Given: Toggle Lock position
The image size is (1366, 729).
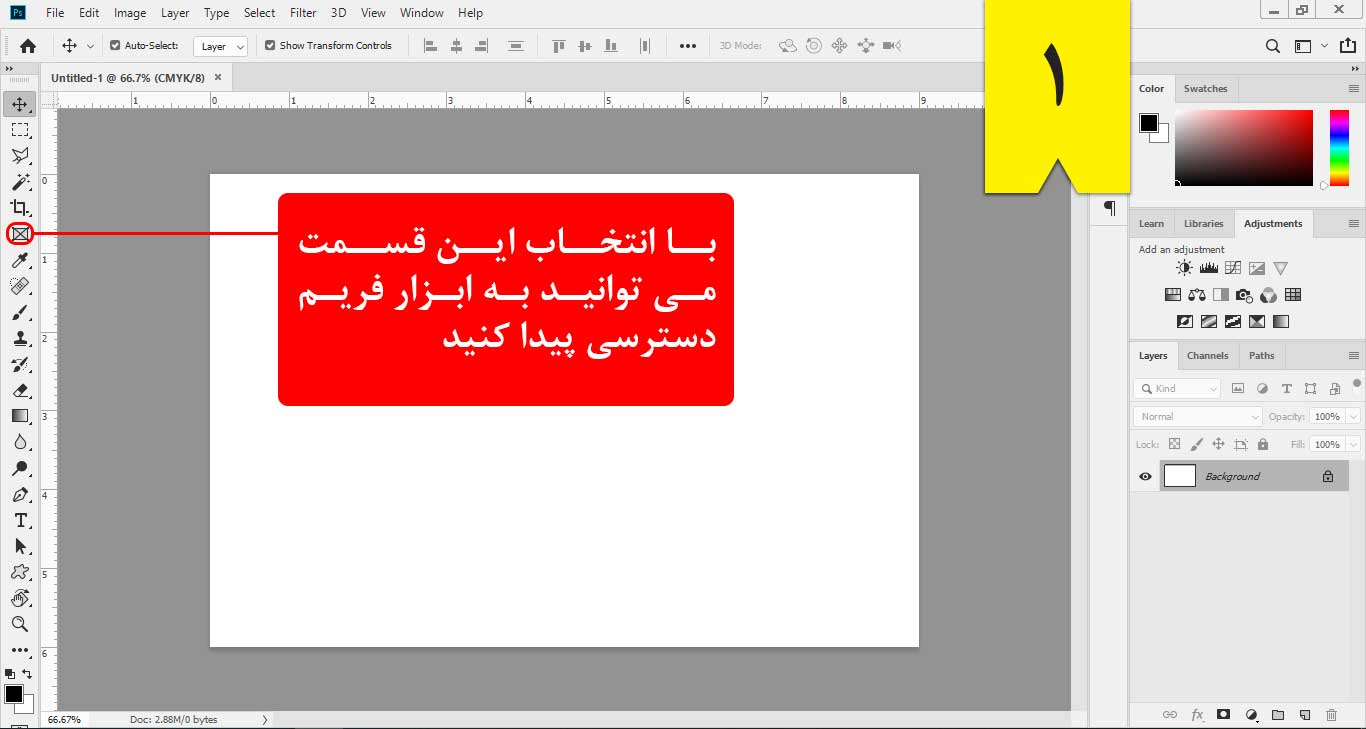Looking at the screenshot, I should click(x=1219, y=444).
